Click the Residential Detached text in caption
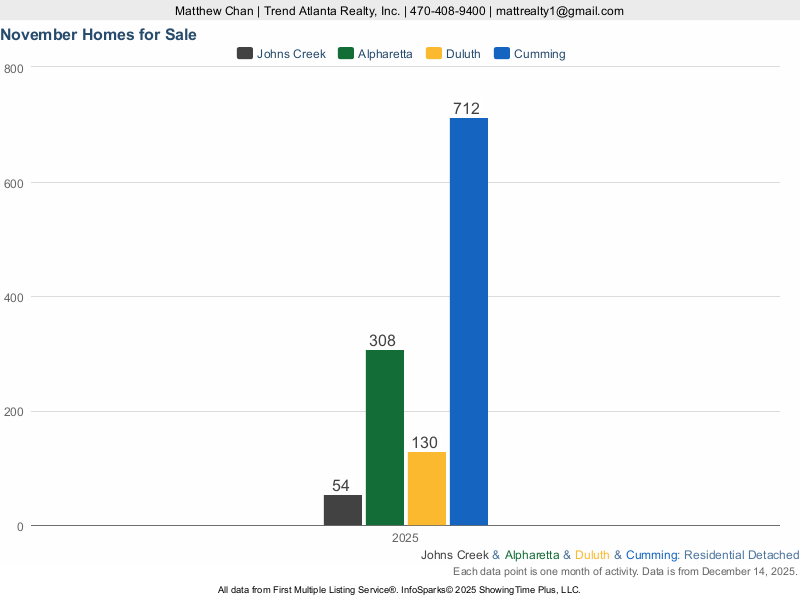800x600 pixels. click(742, 555)
